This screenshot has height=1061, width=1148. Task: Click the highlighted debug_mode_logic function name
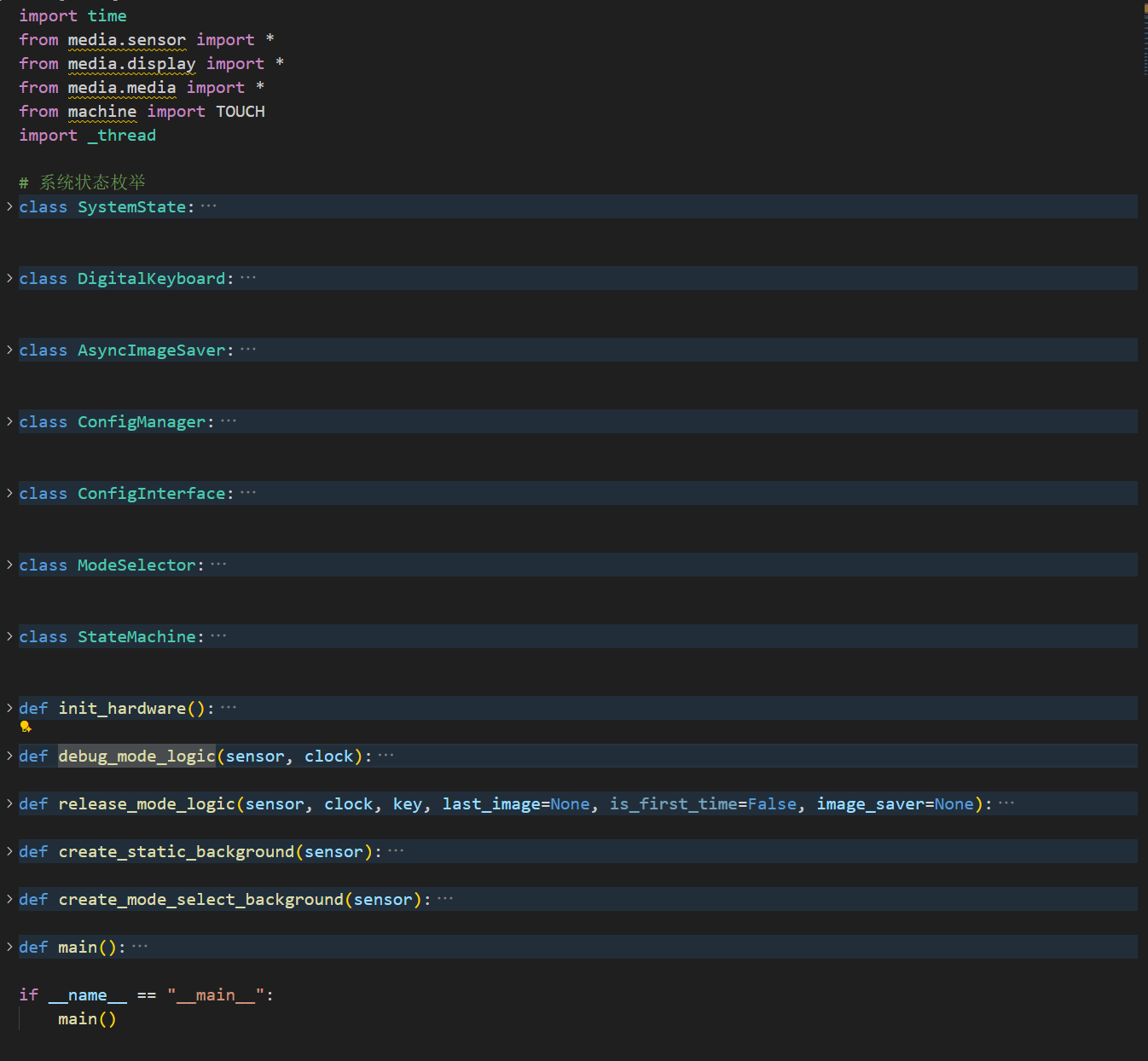tap(136, 757)
